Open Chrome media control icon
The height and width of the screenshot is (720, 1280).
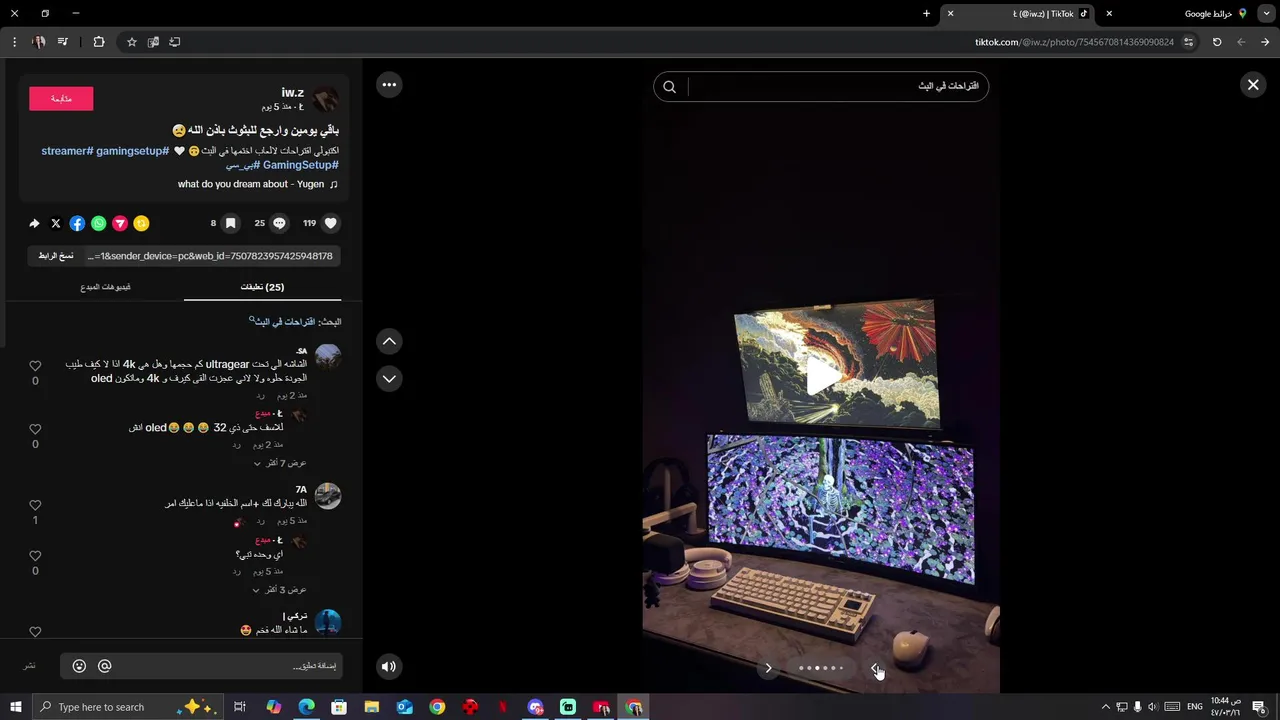coord(63,42)
